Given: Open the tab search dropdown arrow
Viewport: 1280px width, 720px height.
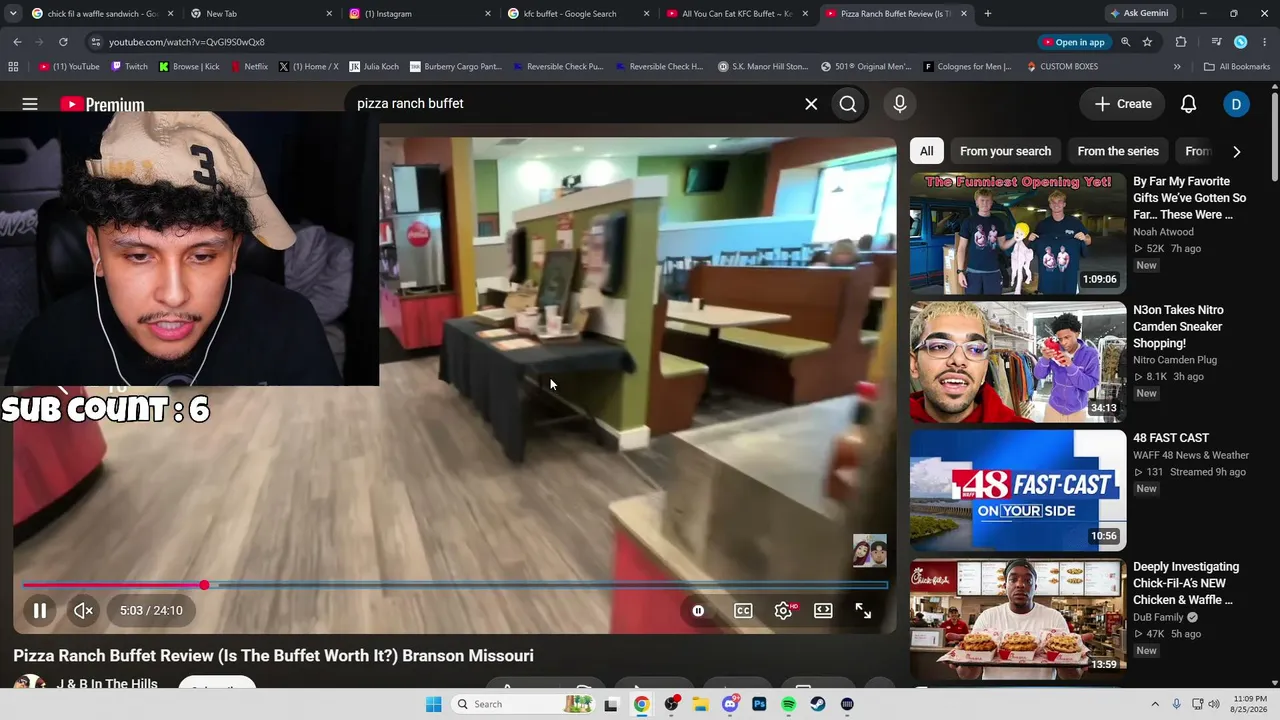Looking at the screenshot, I should (13, 14).
